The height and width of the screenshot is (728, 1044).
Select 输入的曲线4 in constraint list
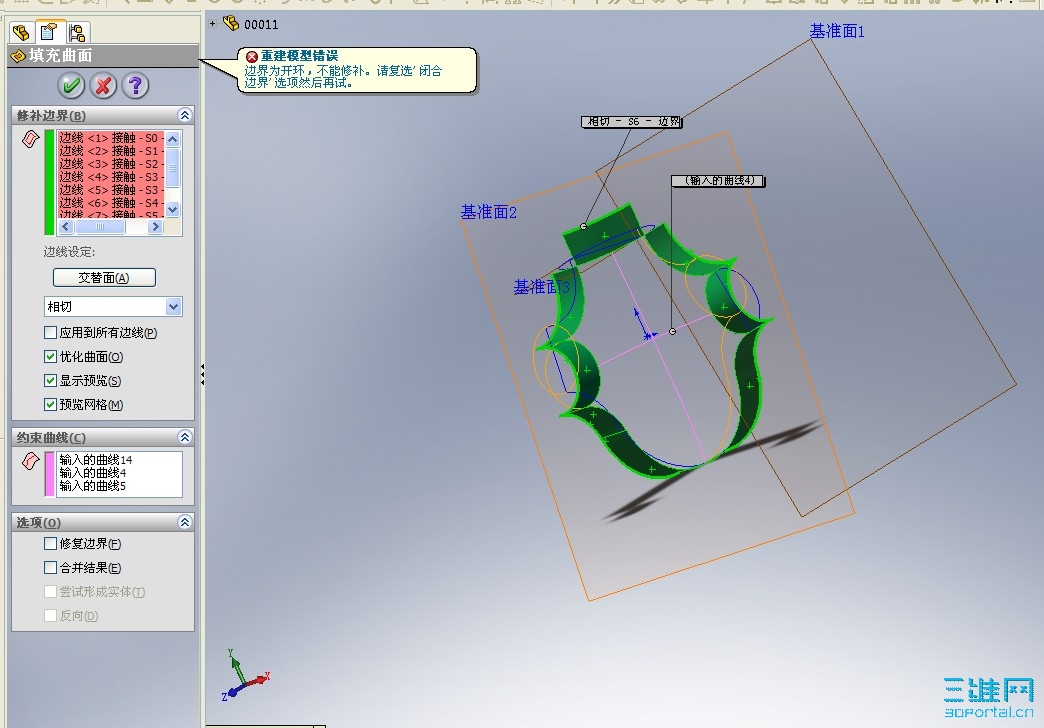click(93, 473)
